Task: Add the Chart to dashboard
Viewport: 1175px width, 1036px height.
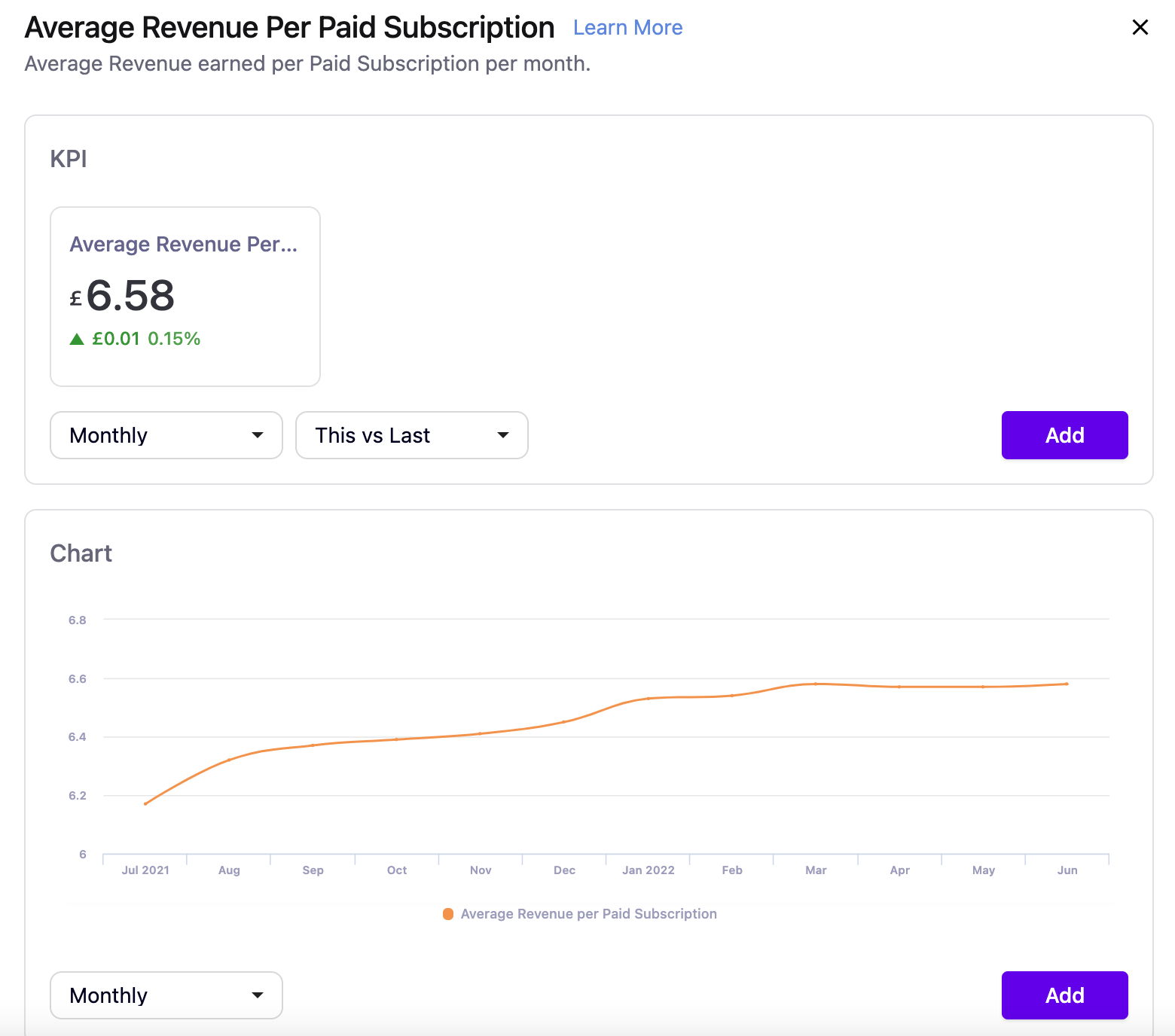Action: click(x=1064, y=995)
